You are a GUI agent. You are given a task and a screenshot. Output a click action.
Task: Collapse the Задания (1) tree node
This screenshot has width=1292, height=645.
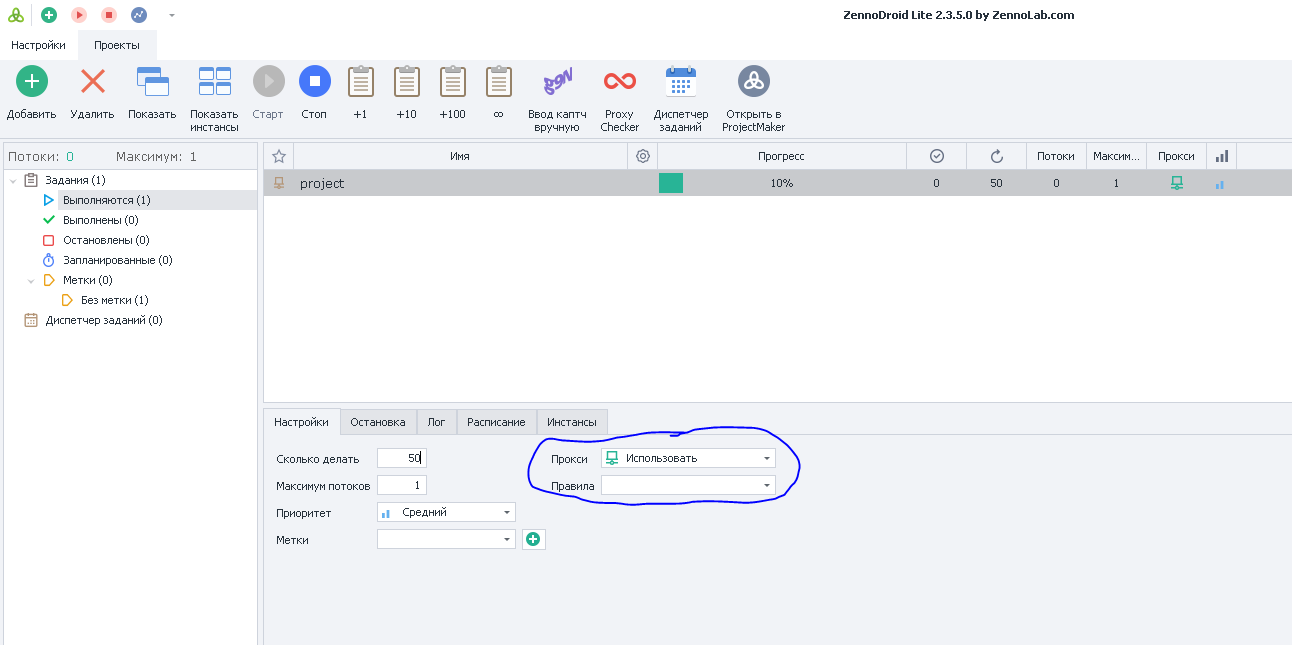coord(13,180)
